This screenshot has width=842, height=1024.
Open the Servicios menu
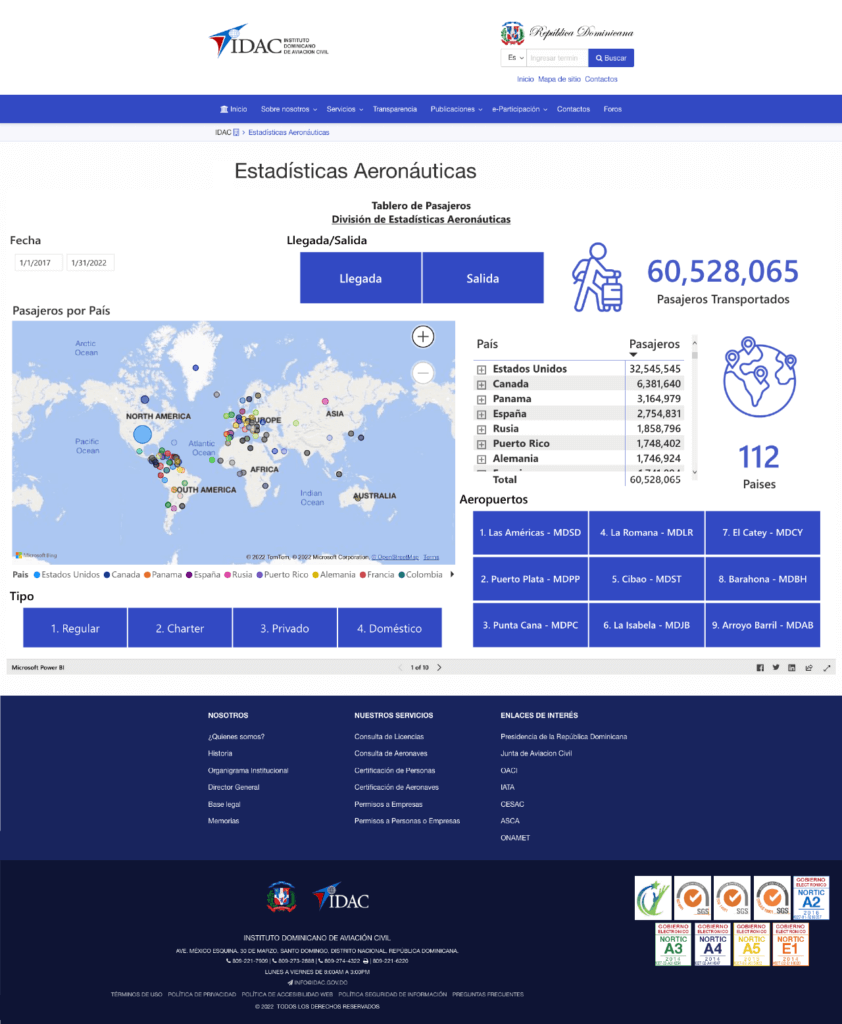[344, 109]
